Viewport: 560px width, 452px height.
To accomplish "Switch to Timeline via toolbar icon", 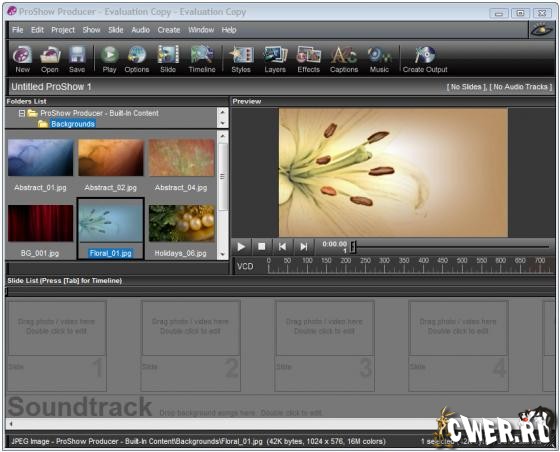I will pos(202,59).
